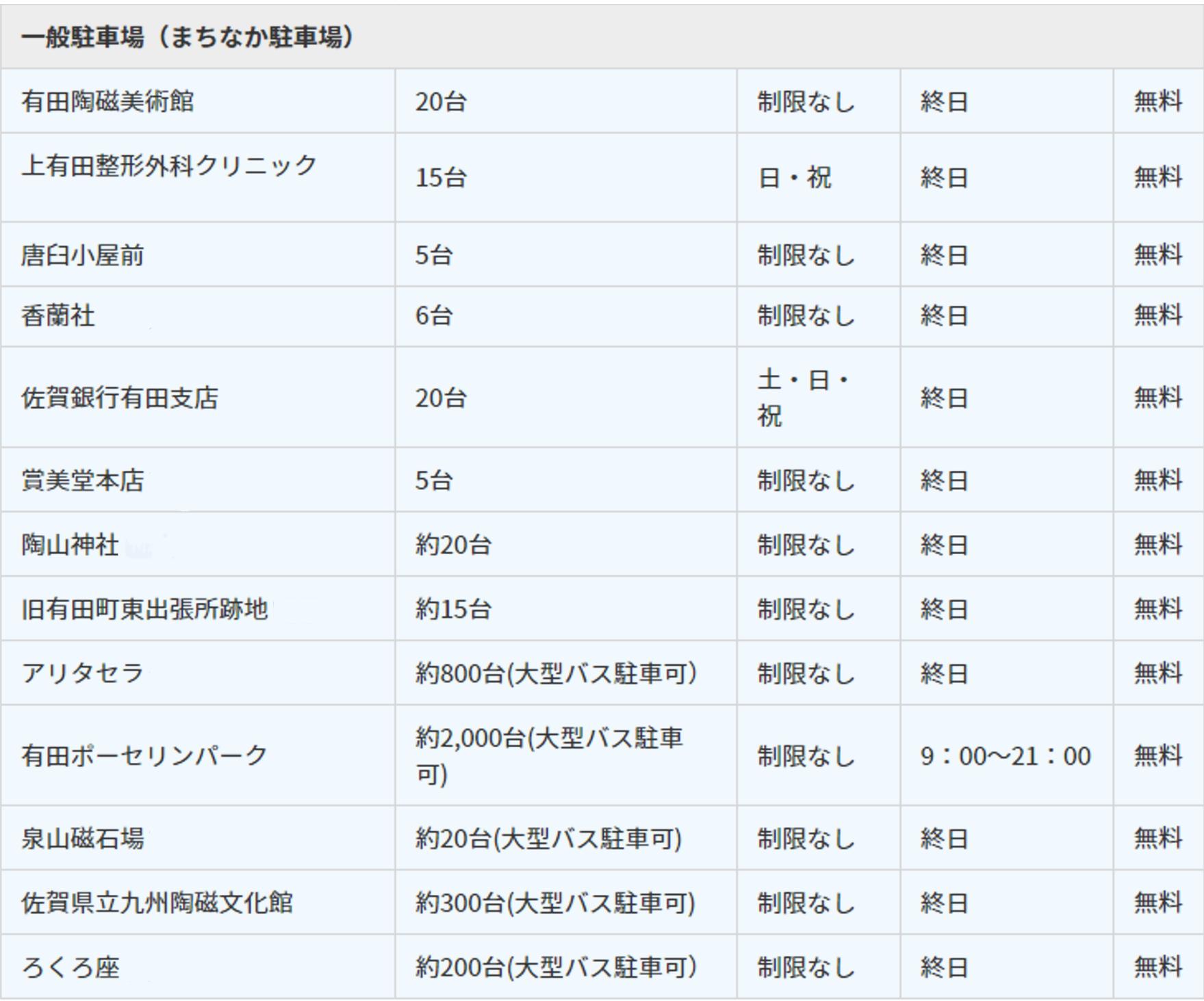Click 約20台(大型バス駐車可) for 泉山磁石場
This screenshot has height=1001, width=1204.
click(x=549, y=838)
